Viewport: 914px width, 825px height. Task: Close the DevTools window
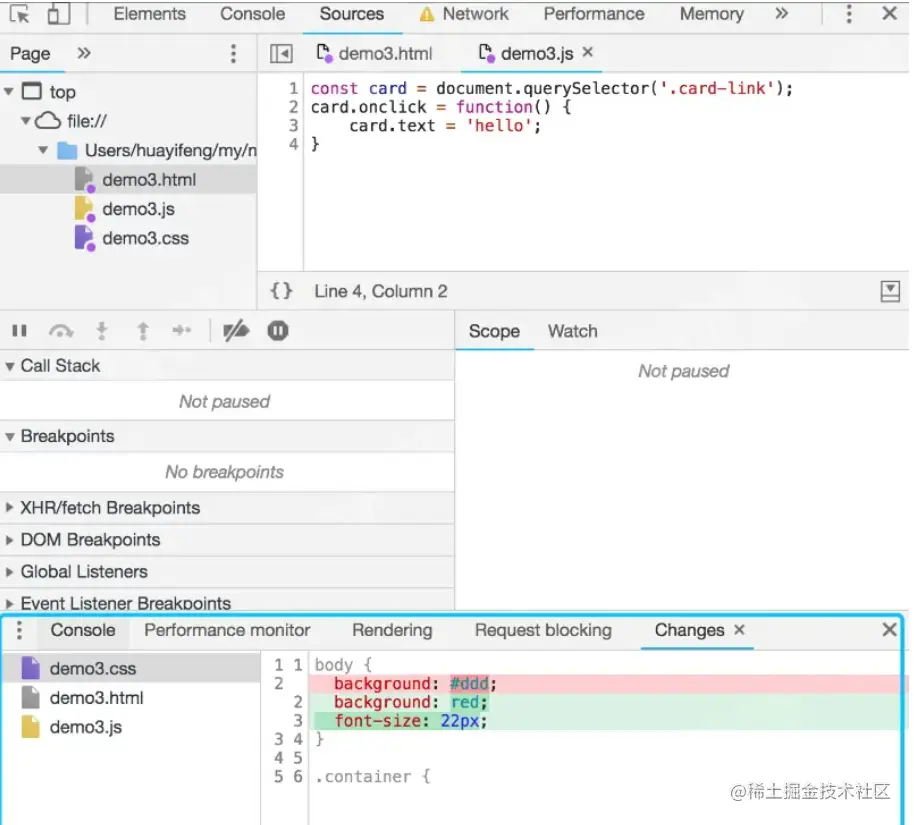tap(890, 13)
